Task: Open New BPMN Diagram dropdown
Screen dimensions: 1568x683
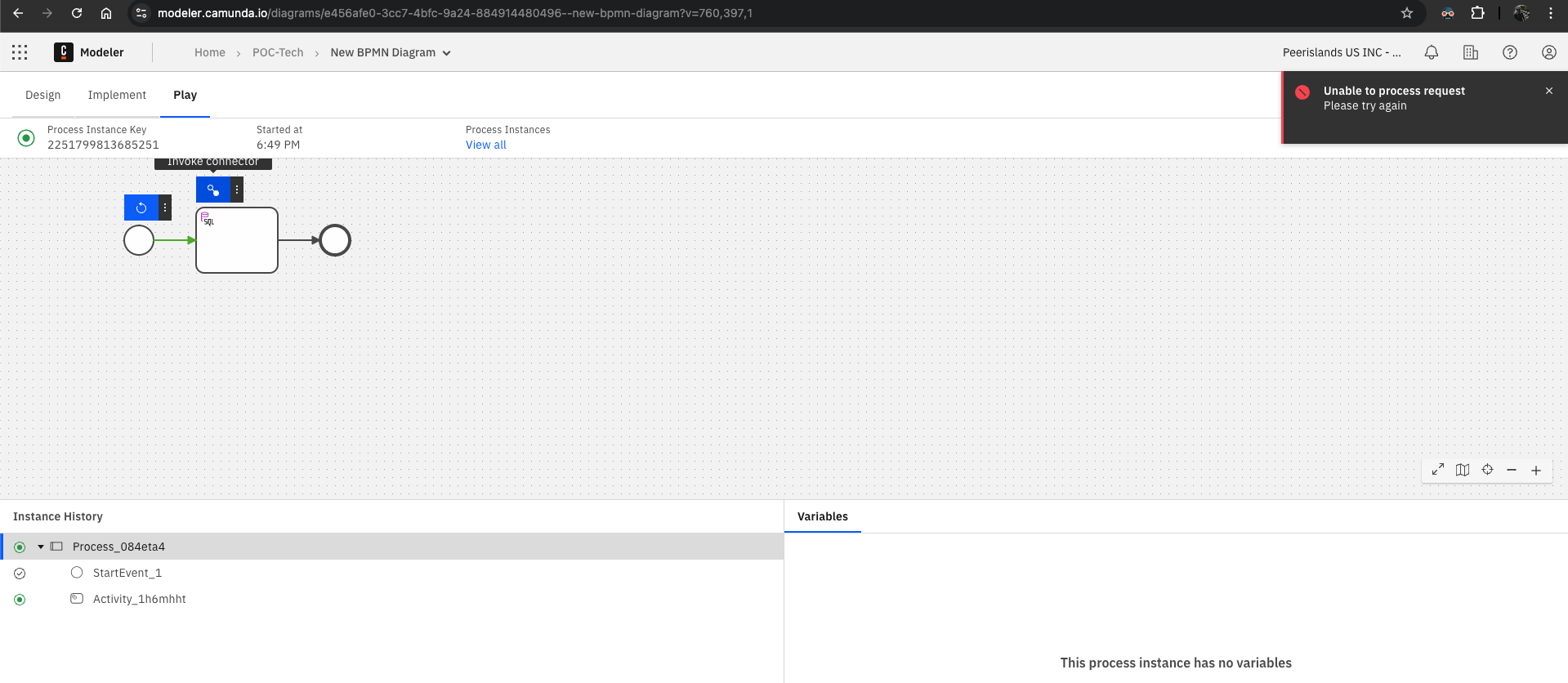Action: tap(391, 52)
